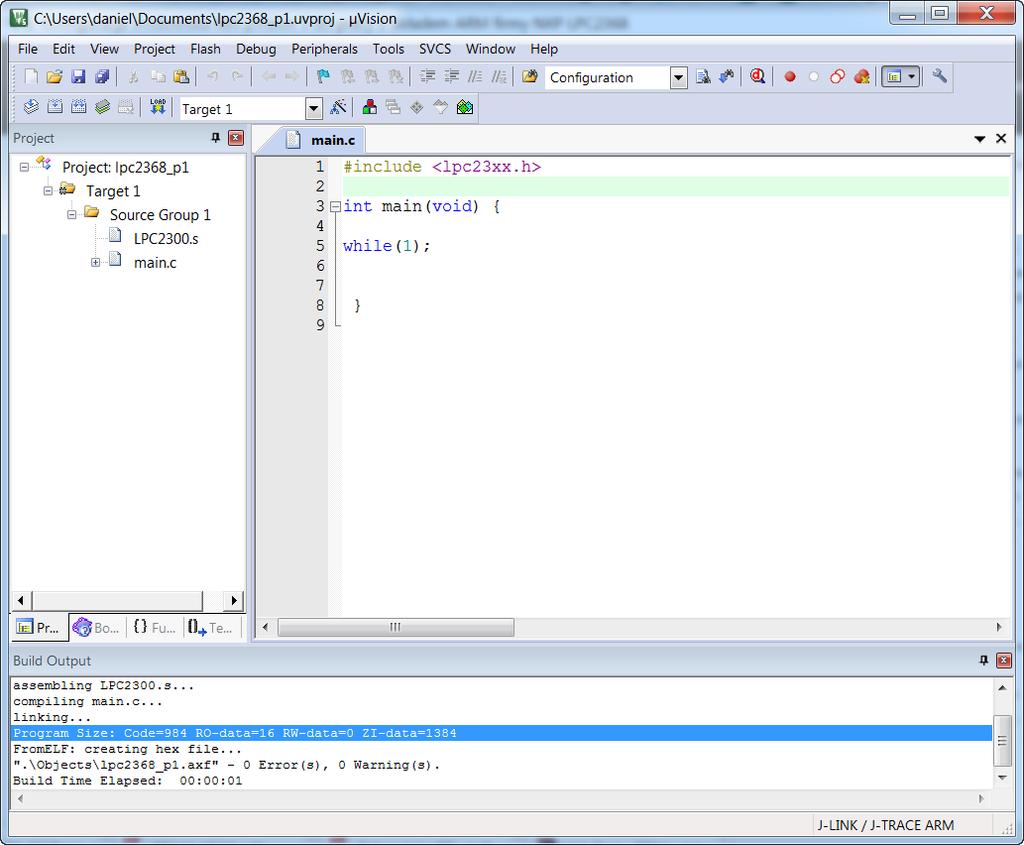
Task: Paste from clipboard using toolbar icon
Action: point(181,77)
